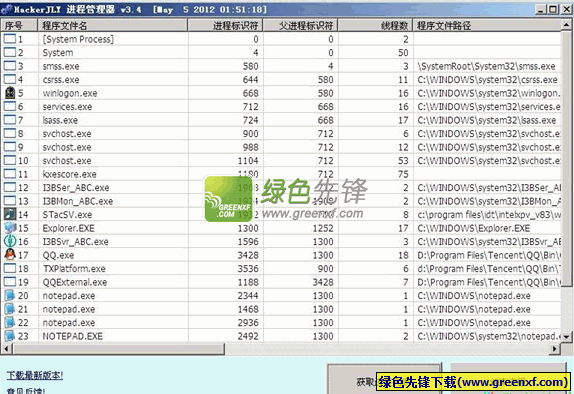Click the parent PID value 3428
This screenshot has height=394, width=574.
tap(323, 282)
